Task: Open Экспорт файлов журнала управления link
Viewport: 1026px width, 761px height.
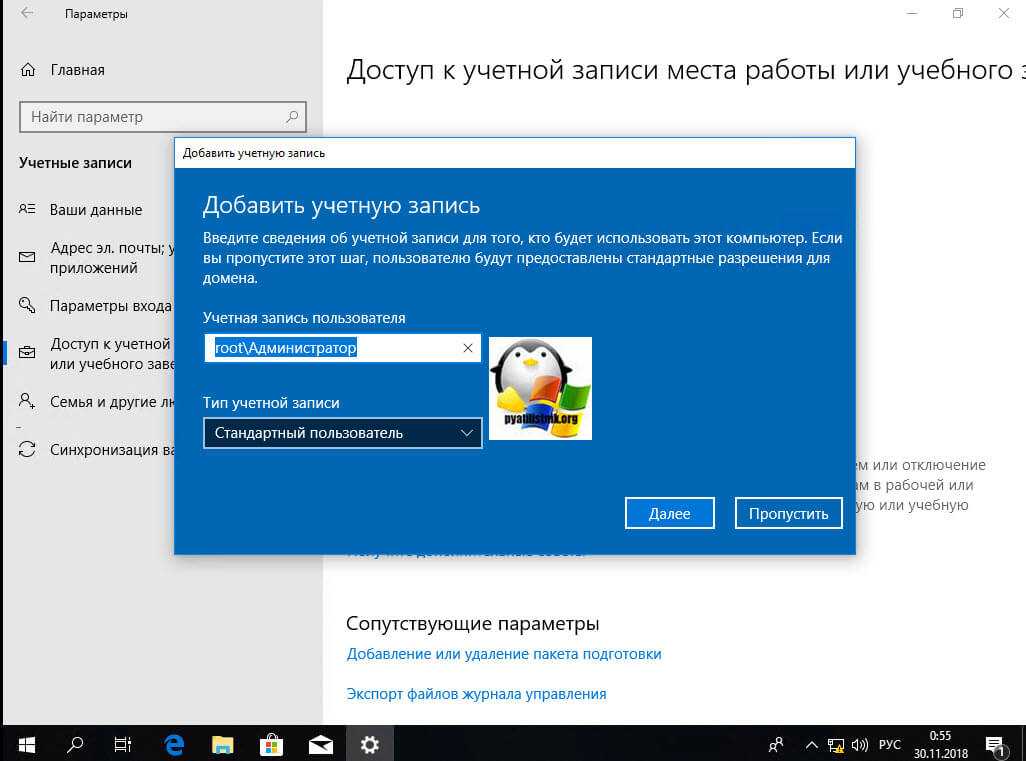Action: pos(476,694)
